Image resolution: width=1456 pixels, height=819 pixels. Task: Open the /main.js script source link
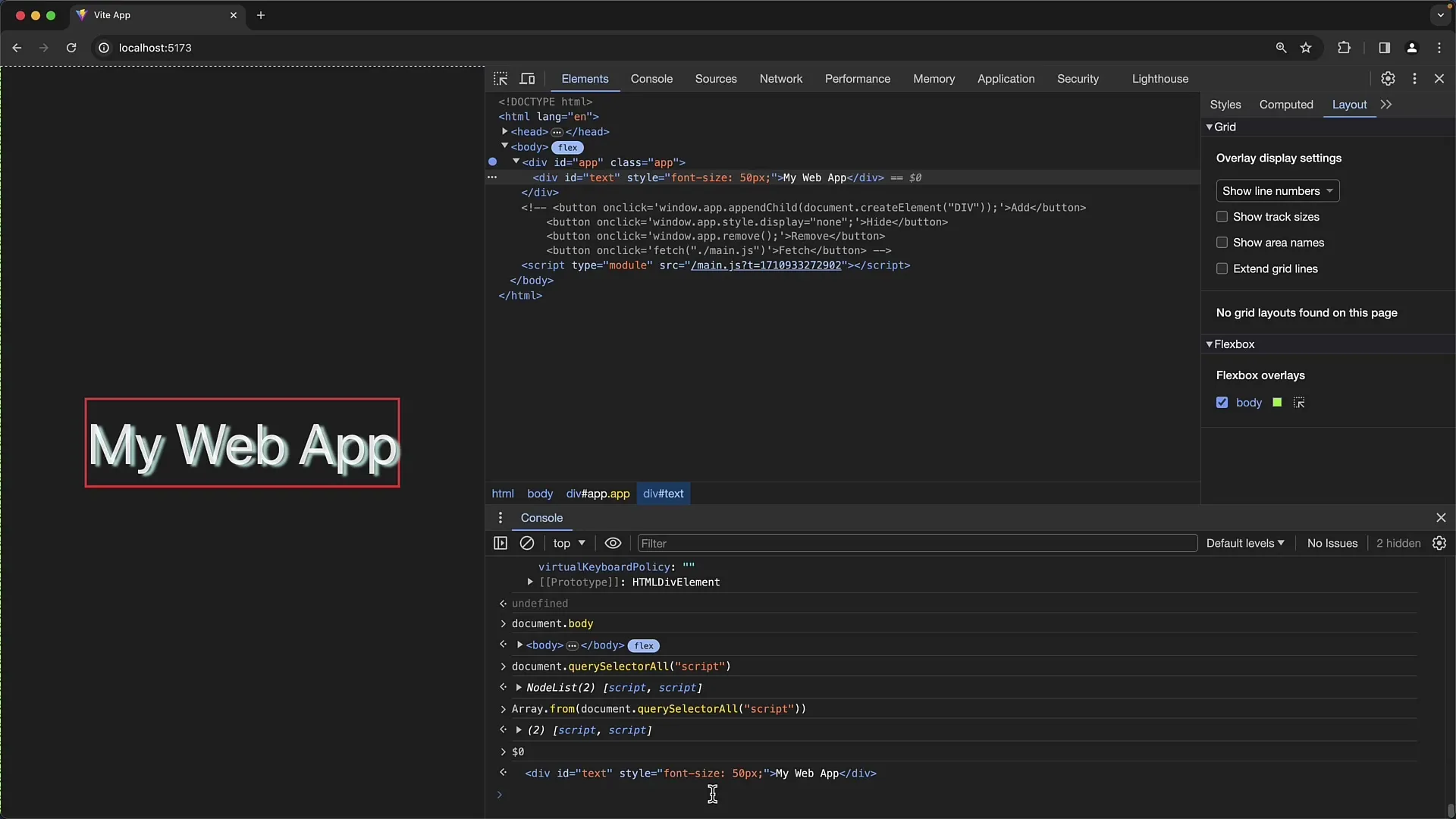click(x=766, y=265)
